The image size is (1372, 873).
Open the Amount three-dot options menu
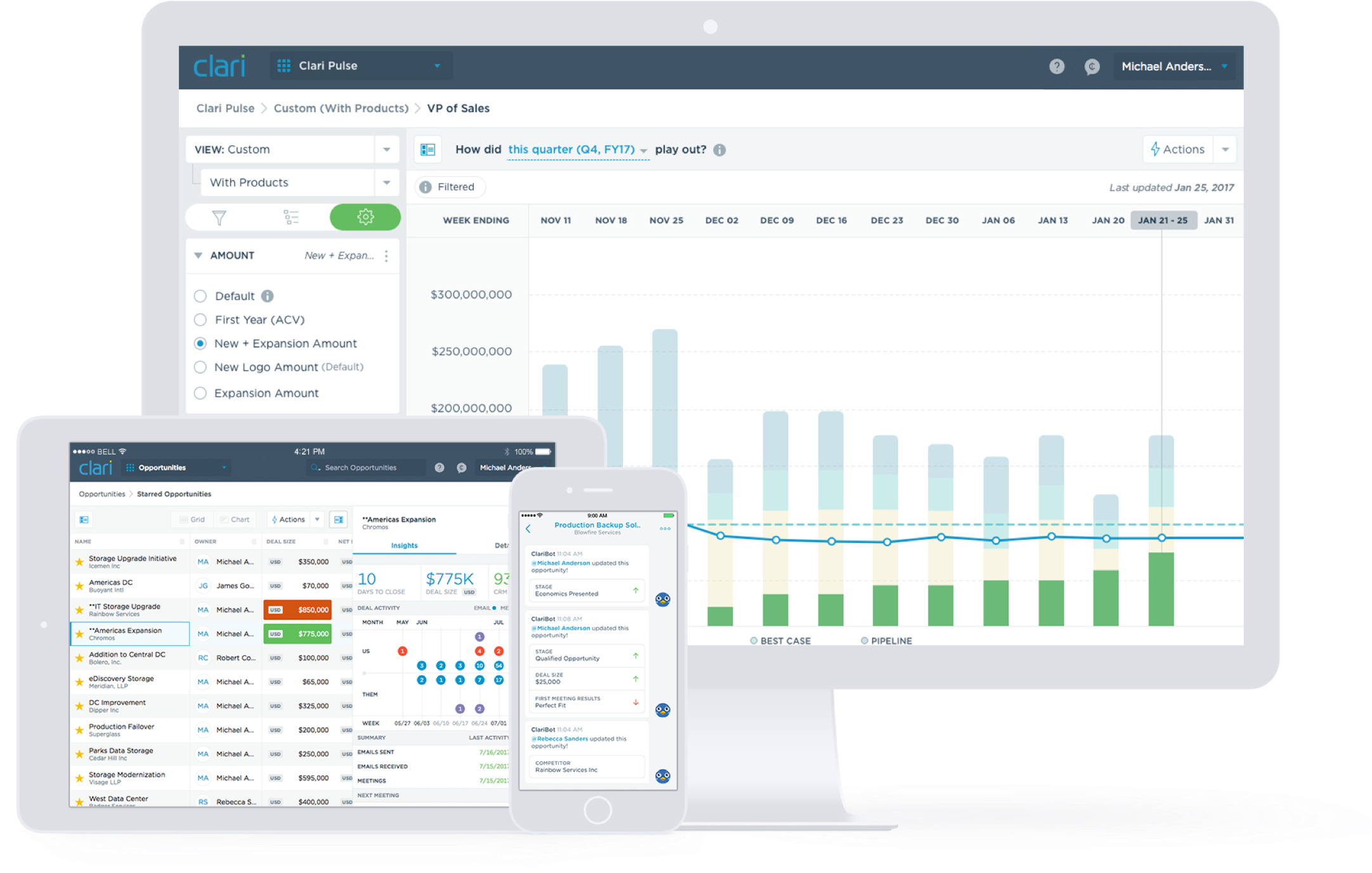point(386,255)
